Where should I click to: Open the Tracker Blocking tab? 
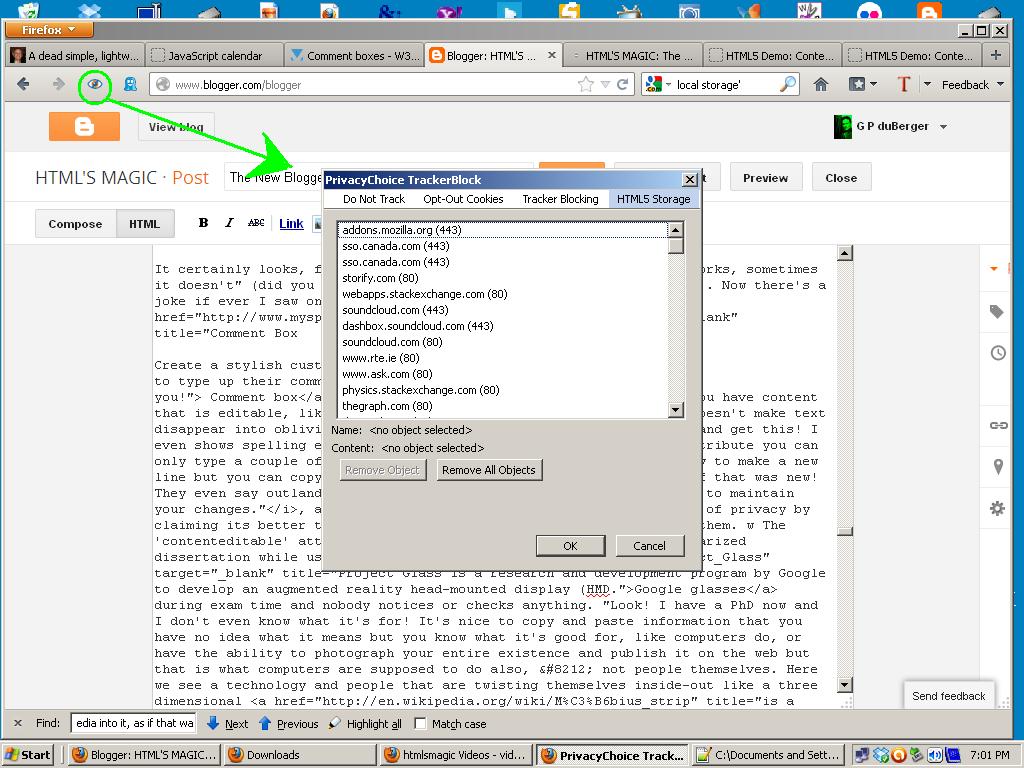(560, 199)
